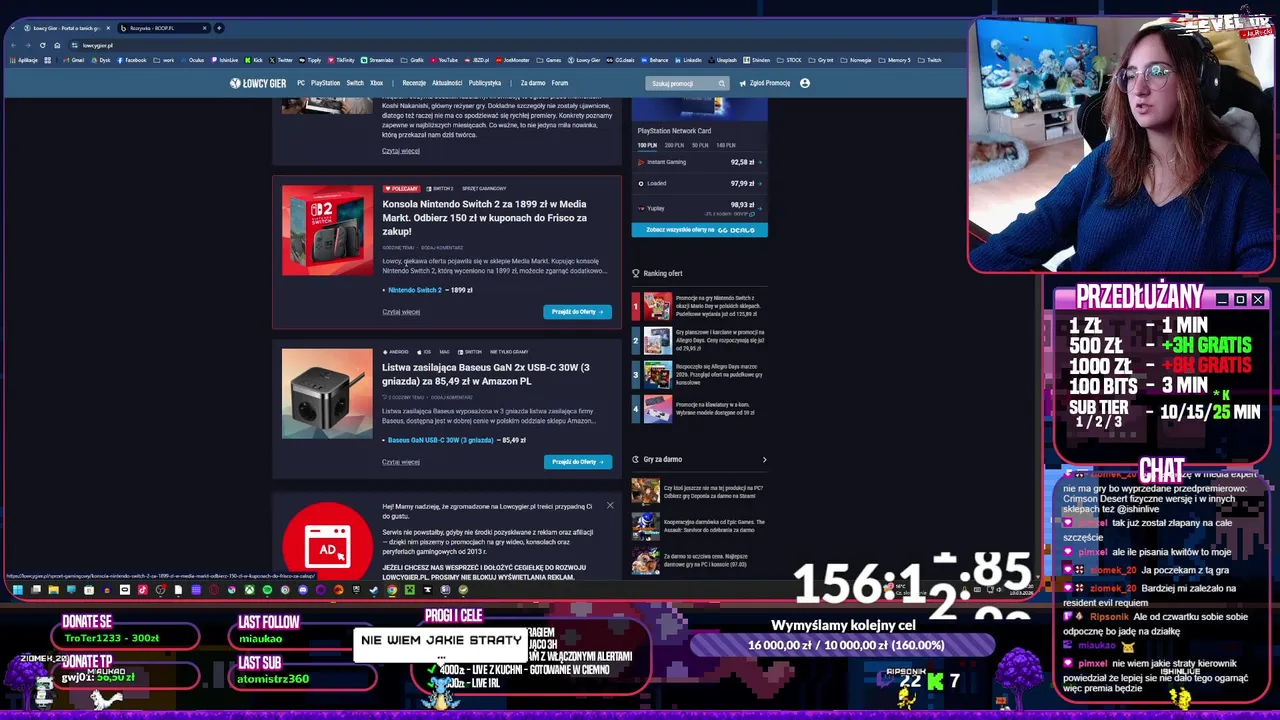Click the Nintendo Switch 2 box thumbnail
Viewport: 1280px width, 720px height.
(x=327, y=230)
